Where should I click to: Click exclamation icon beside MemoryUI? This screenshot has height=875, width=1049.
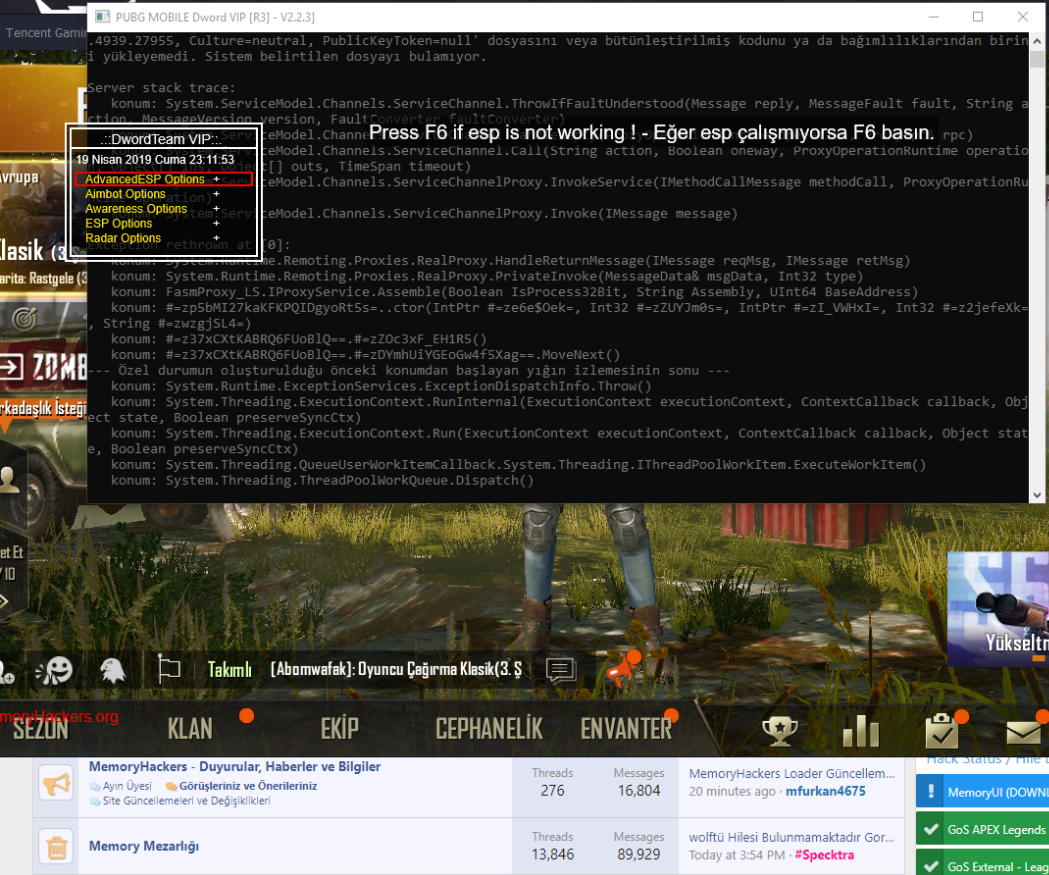[931, 792]
